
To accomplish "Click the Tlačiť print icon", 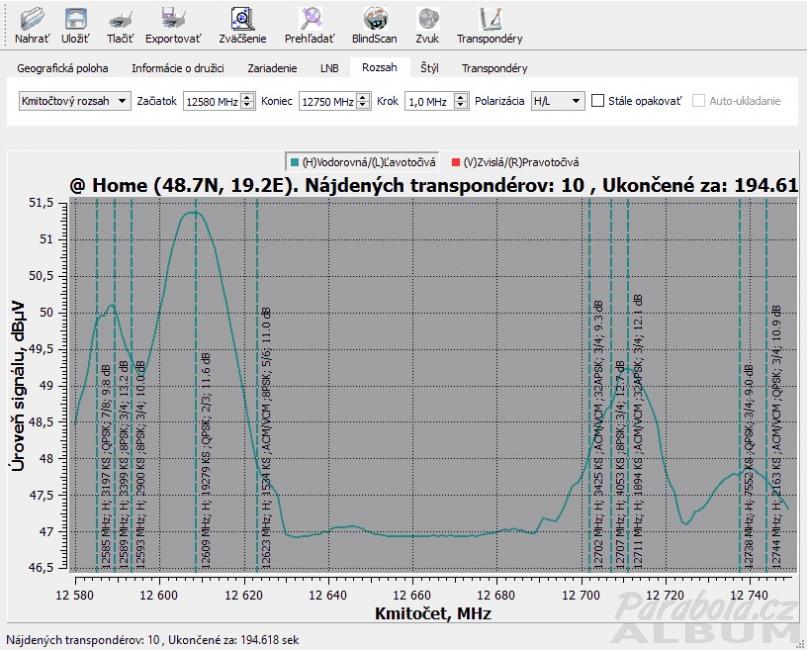I will (x=120, y=25).
